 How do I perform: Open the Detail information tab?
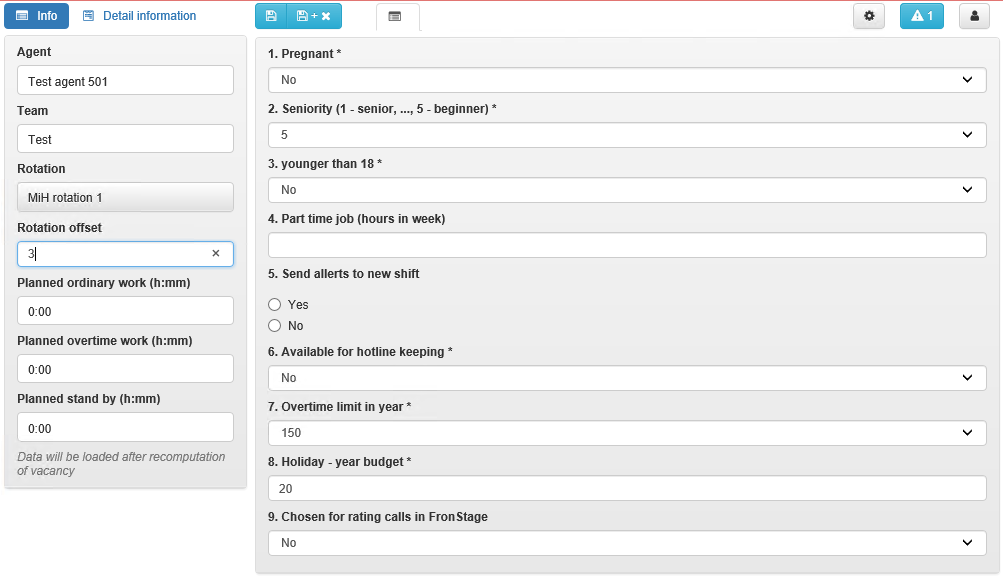click(x=139, y=16)
